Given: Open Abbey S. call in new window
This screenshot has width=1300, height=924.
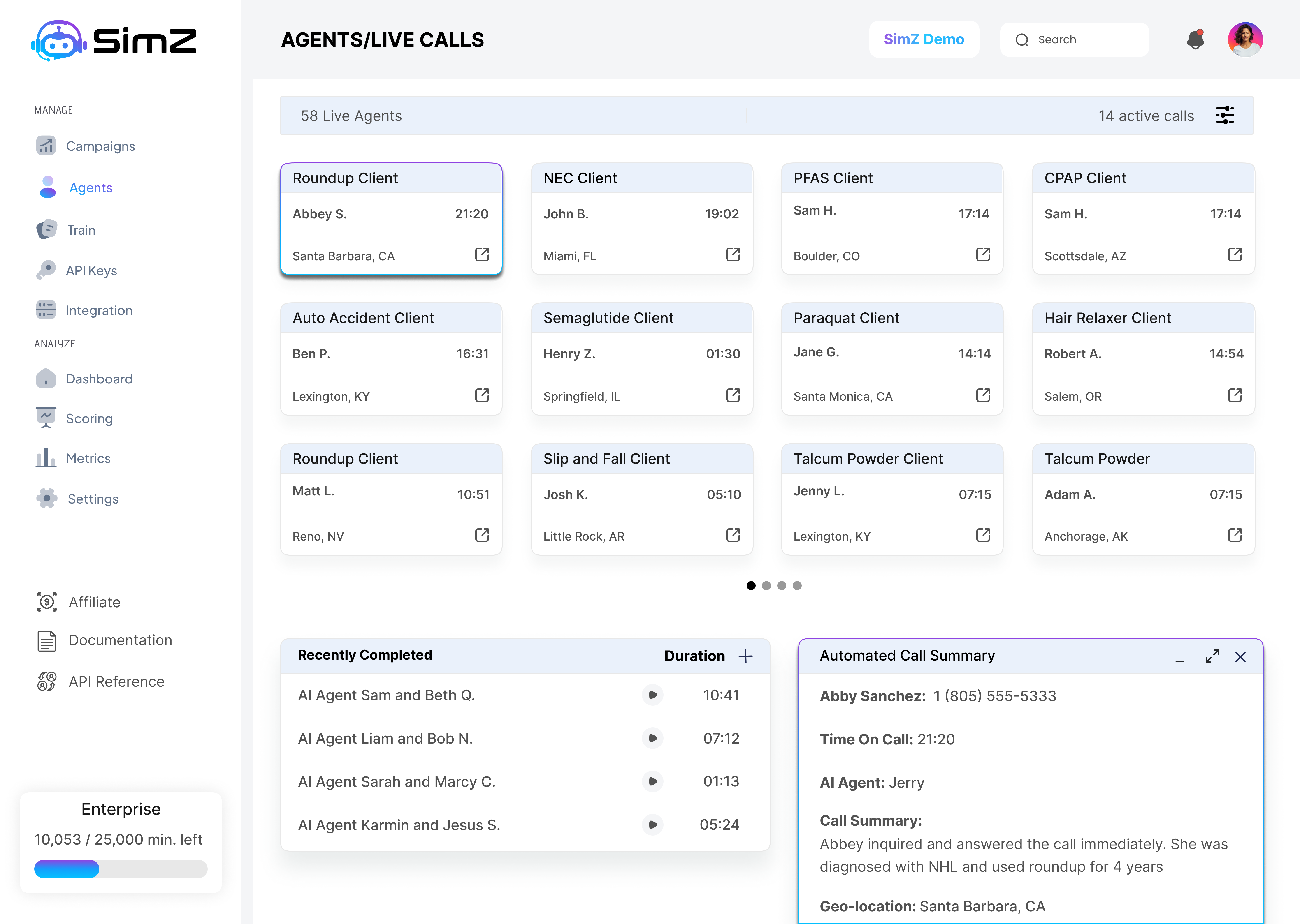Looking at the screenshot, I should [x=482, y=254].
